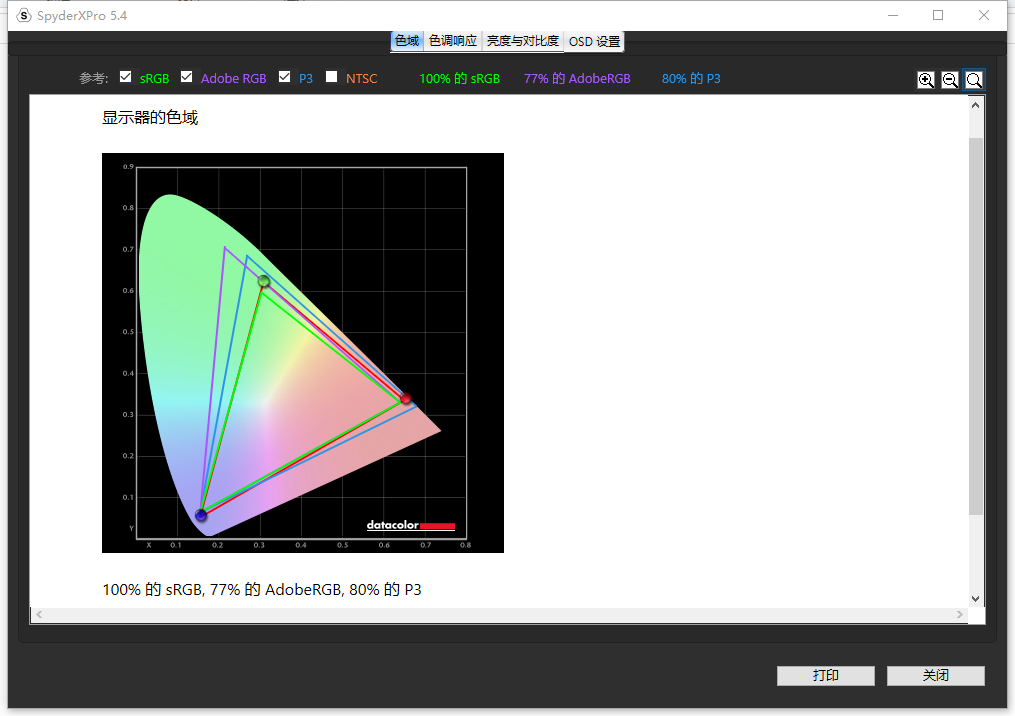The height and width of the screenshot is (716, 1015).
Task: Click the zoom out magnifier icon
Action: click(x=950, y=80)
